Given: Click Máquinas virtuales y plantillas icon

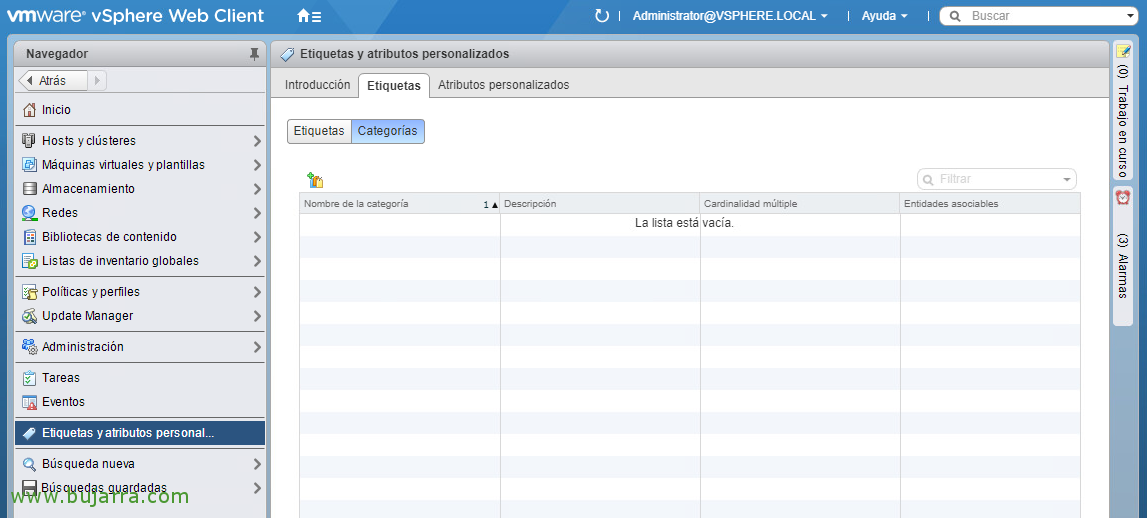Looking at the screenshot, I should 29,165.
